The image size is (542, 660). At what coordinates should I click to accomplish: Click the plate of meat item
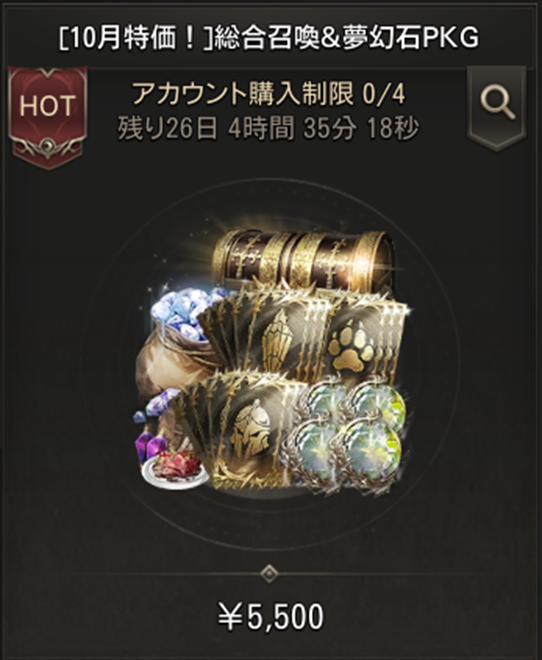[174, 468]
